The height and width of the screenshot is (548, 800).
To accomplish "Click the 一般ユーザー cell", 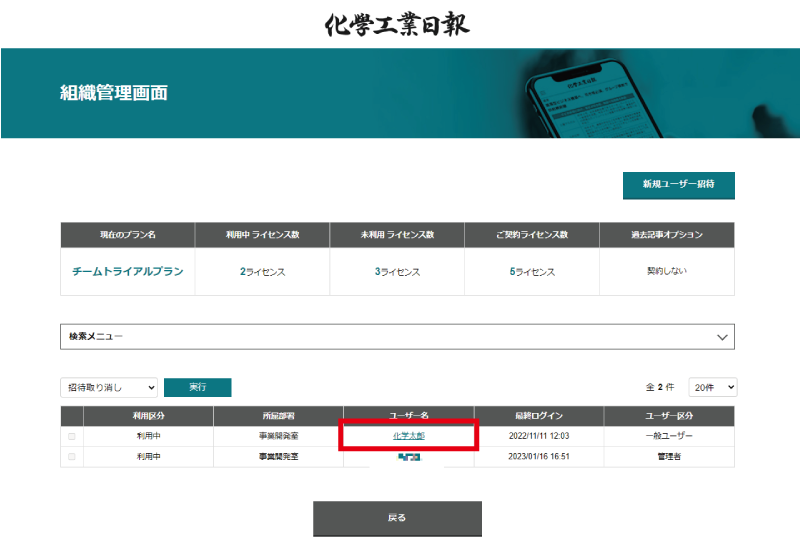I will click(x=669, y=436).
